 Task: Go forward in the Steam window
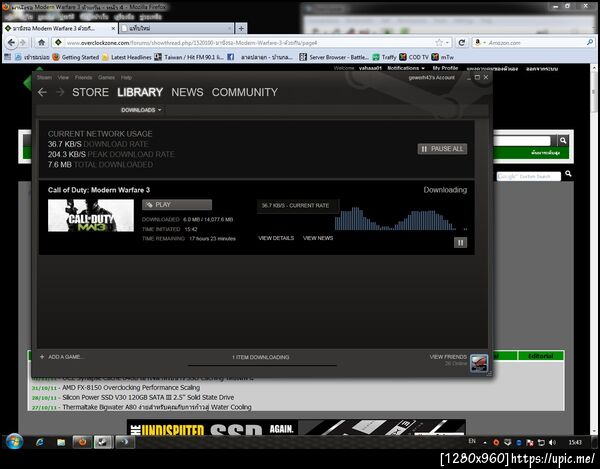coord(60,92)
